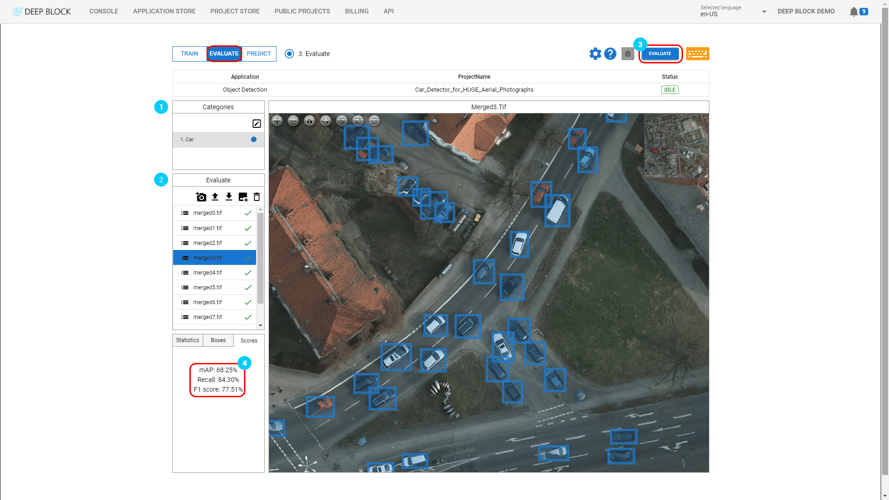Click the F1 score: 77.51% value
The image size is (889, 500).
218,389
